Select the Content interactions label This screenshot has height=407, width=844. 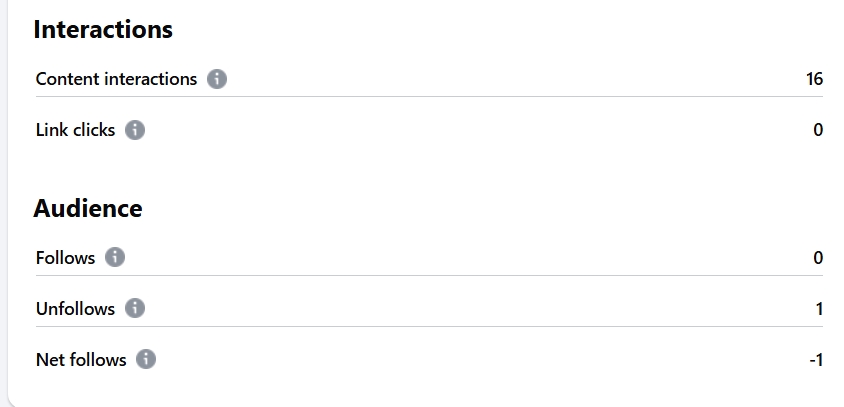pyautogui.click(x=116, y=79)
